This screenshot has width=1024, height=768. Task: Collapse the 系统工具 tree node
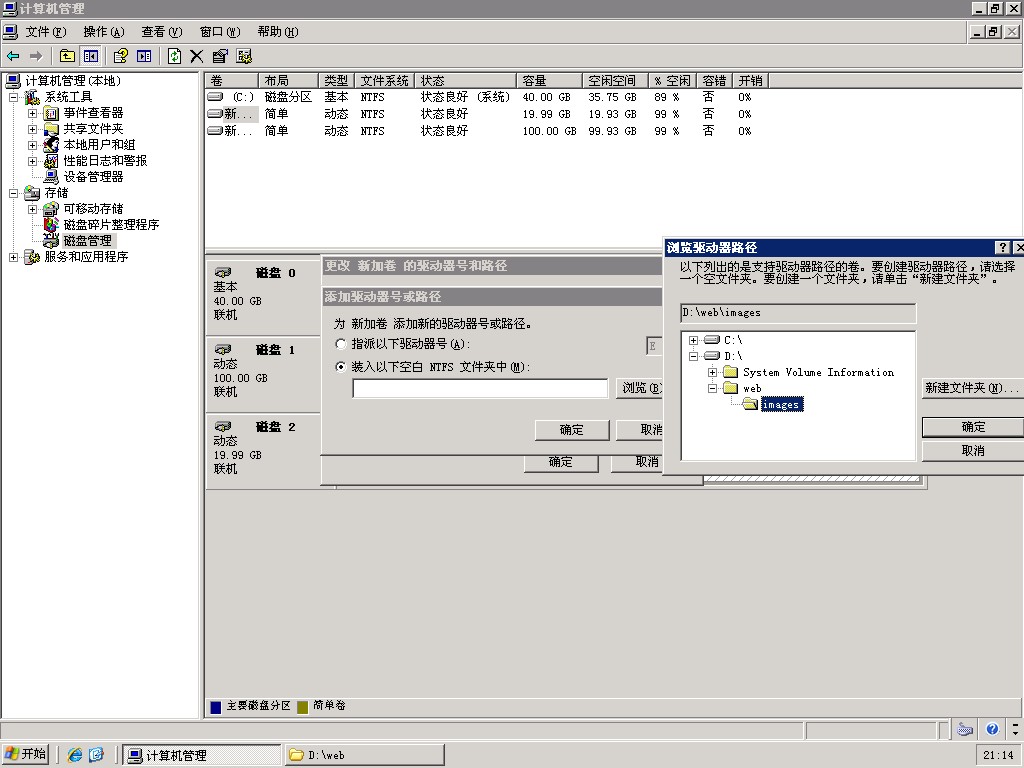coord(14,97)
